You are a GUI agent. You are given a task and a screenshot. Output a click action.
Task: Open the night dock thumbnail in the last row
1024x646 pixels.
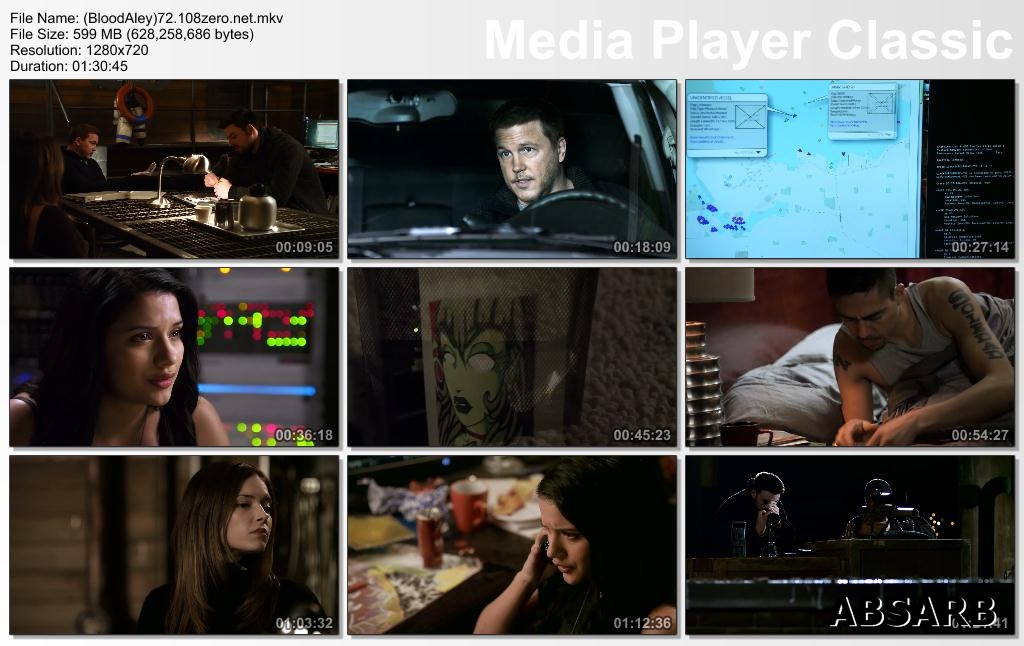tap(850, 545)
